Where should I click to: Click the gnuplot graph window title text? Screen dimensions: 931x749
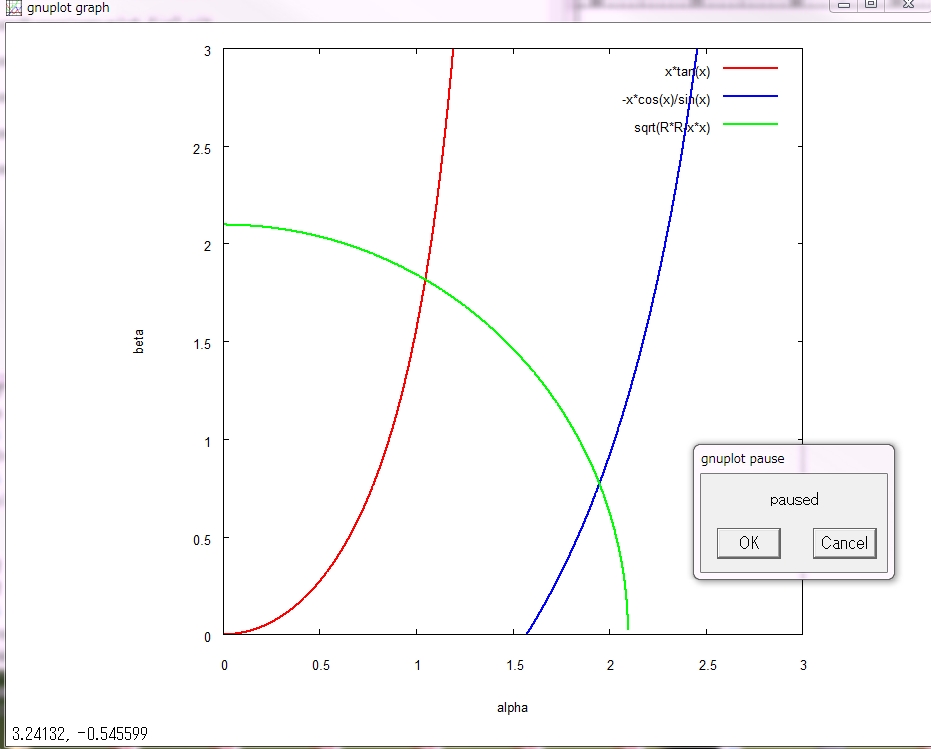[x=68, y=8]
